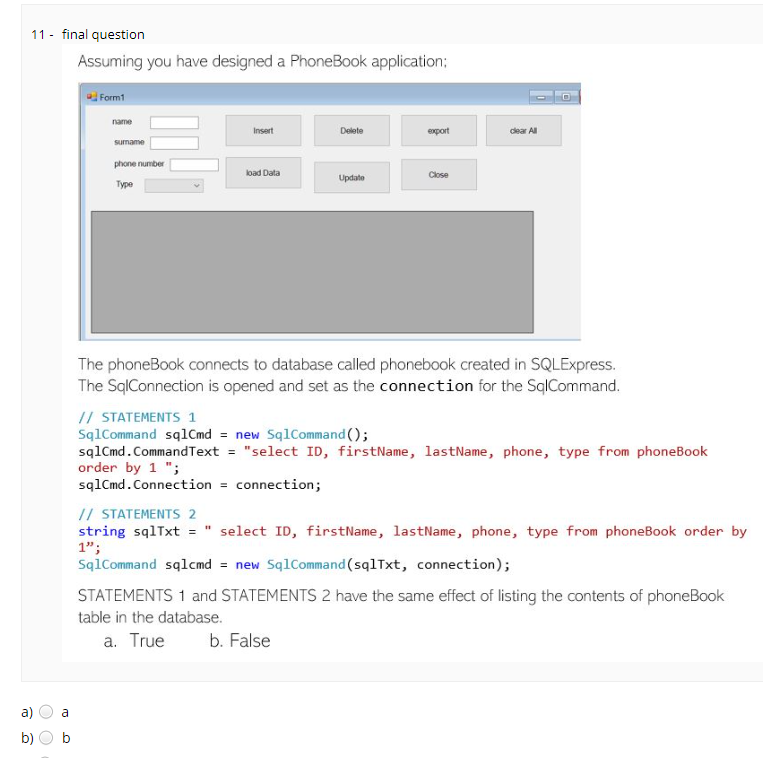Click the '// STATEMENTS 2' comment

tap(137, 514)
